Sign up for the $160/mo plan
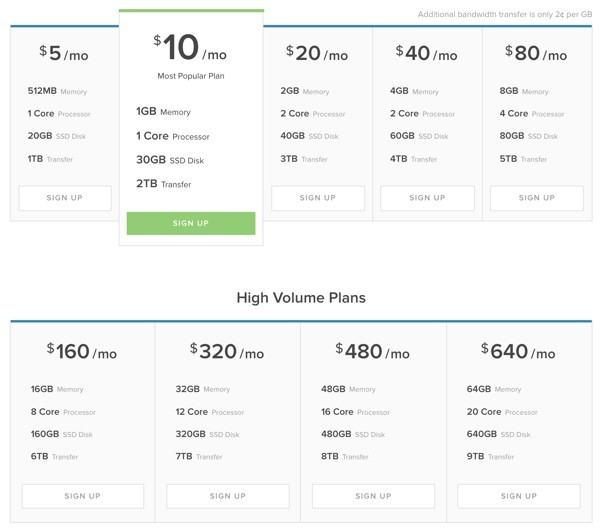This screenshot has width=600, height=528. point(83,496)
